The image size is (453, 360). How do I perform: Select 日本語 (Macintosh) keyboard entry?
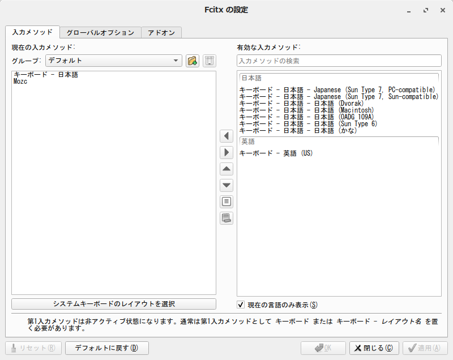coord(339,110)
